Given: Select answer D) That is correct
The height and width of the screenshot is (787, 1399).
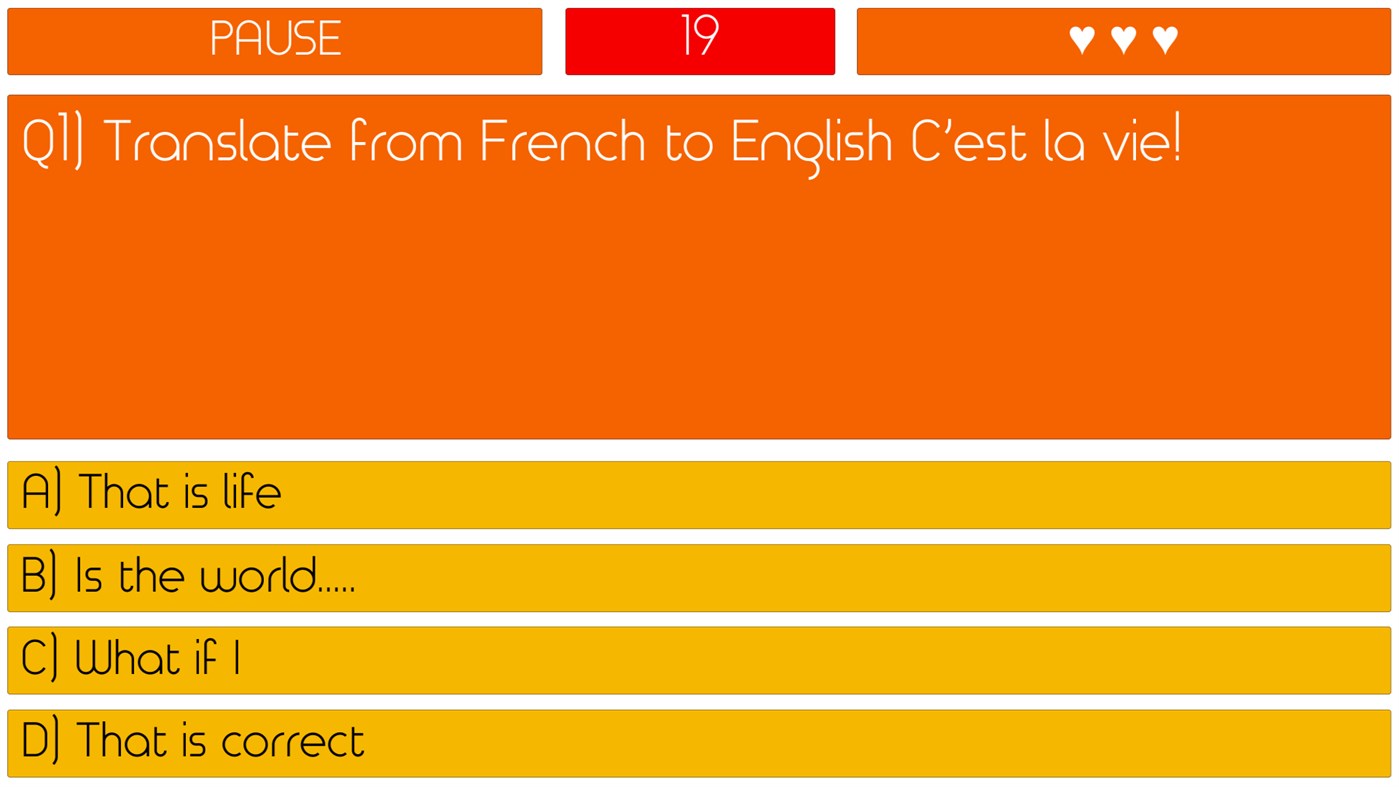Looking at the screenshot, I should tap(699, 743).
